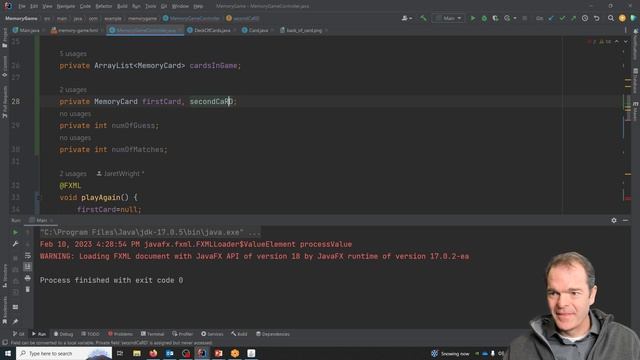This screenshot has width=640, height=360.
Task: Click the wrench icon in run panel
Action: coord(16,244)
